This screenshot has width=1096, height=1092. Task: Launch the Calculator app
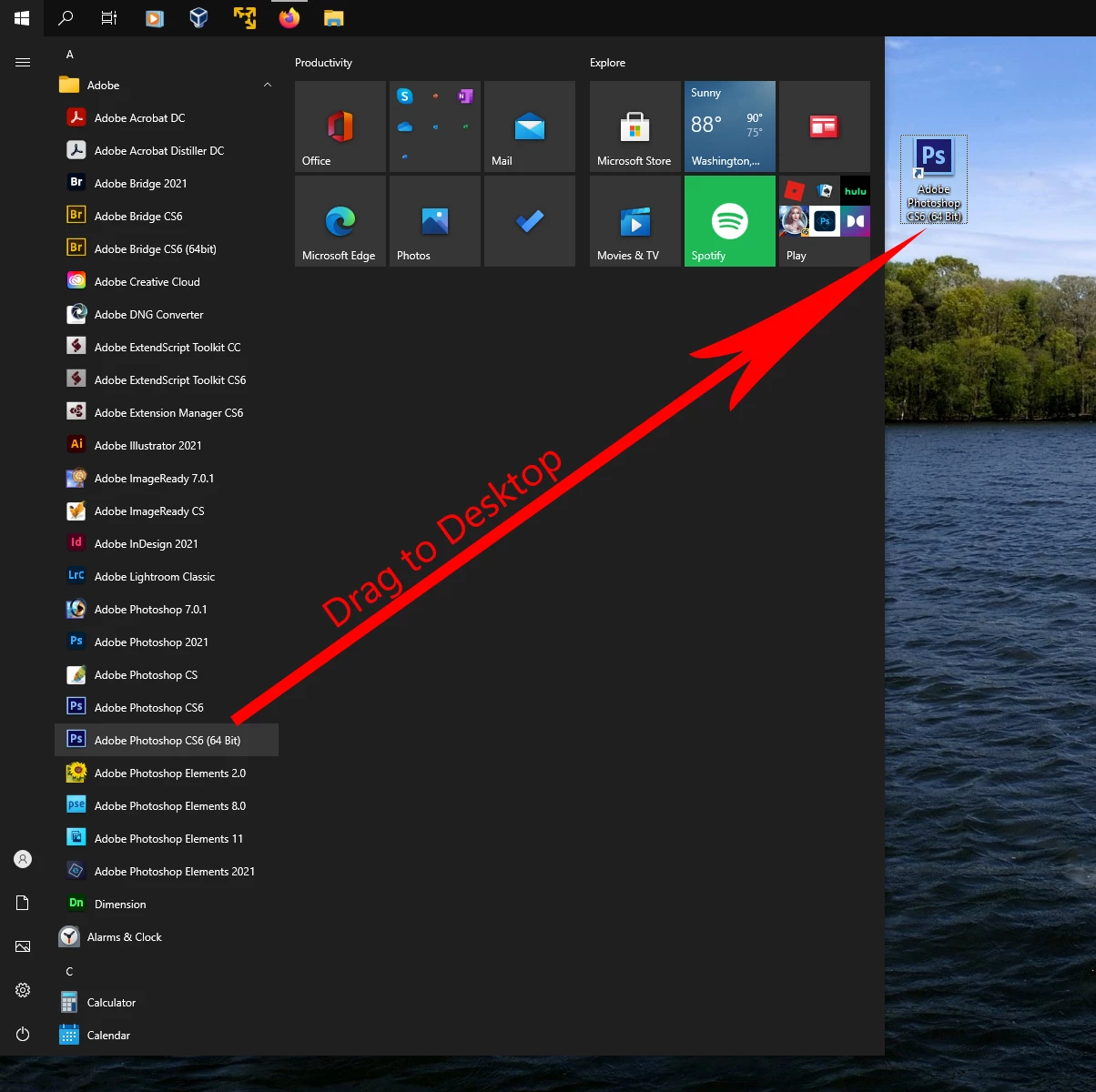167,1003
